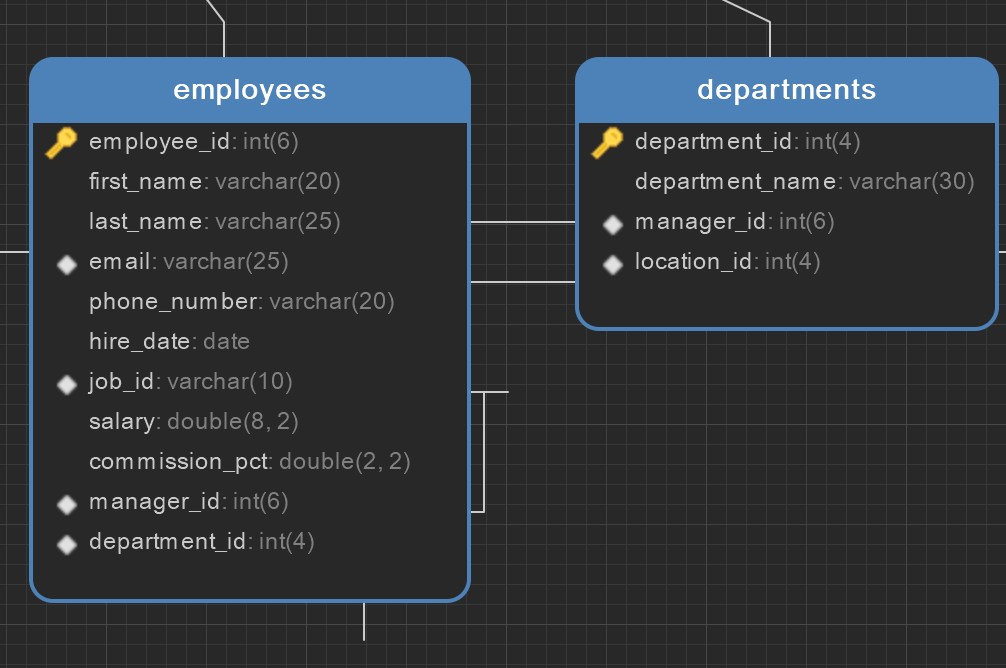Click the diamond icon beside location_id
The height and width of the screenshot is (668, 1006).
(613, 263)
